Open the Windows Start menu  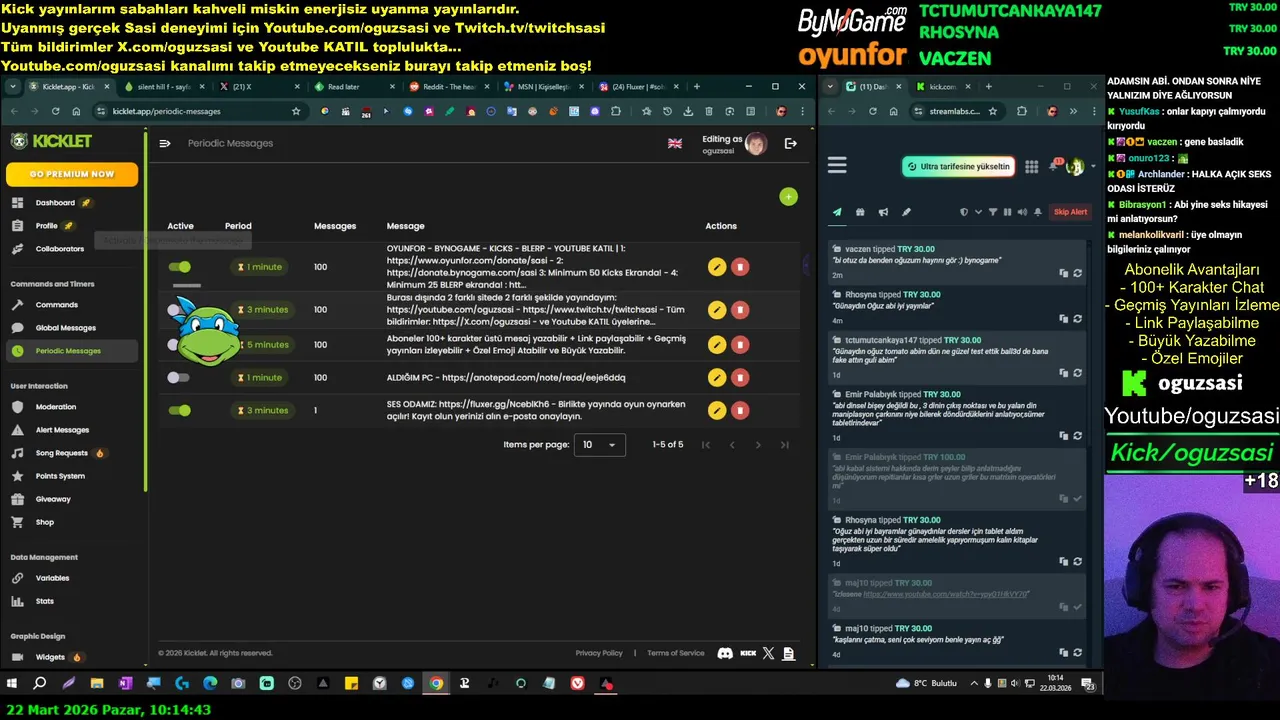coord(12,684)
